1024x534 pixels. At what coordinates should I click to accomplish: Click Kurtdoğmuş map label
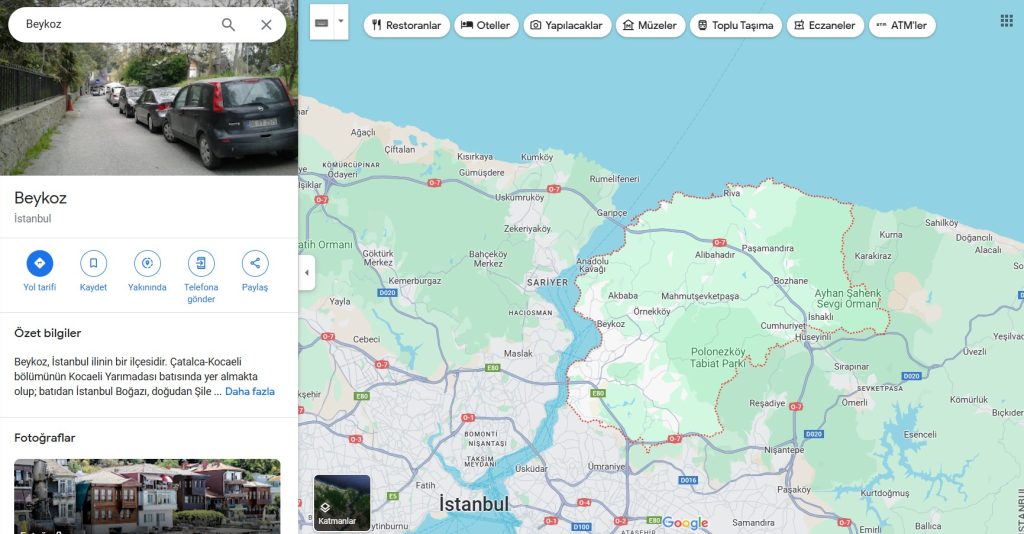click(884, 494)
